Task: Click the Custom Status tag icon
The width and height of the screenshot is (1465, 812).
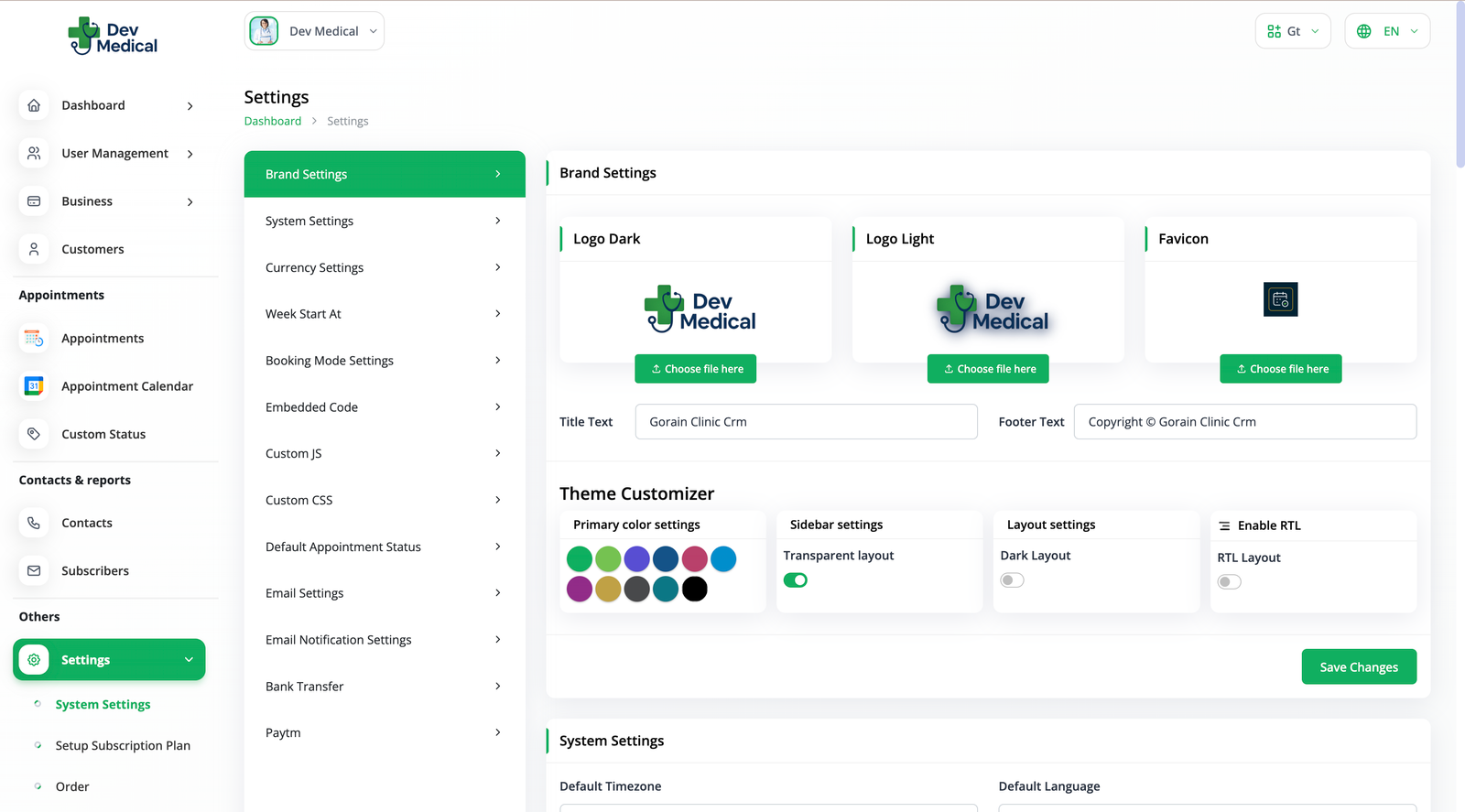Action: point(34,434)
